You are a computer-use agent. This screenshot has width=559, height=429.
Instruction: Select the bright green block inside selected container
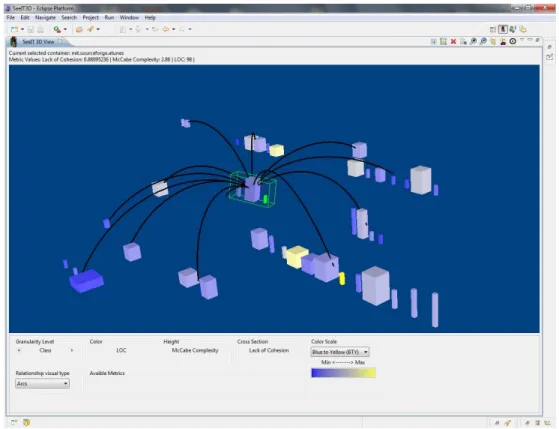point(265,199)
